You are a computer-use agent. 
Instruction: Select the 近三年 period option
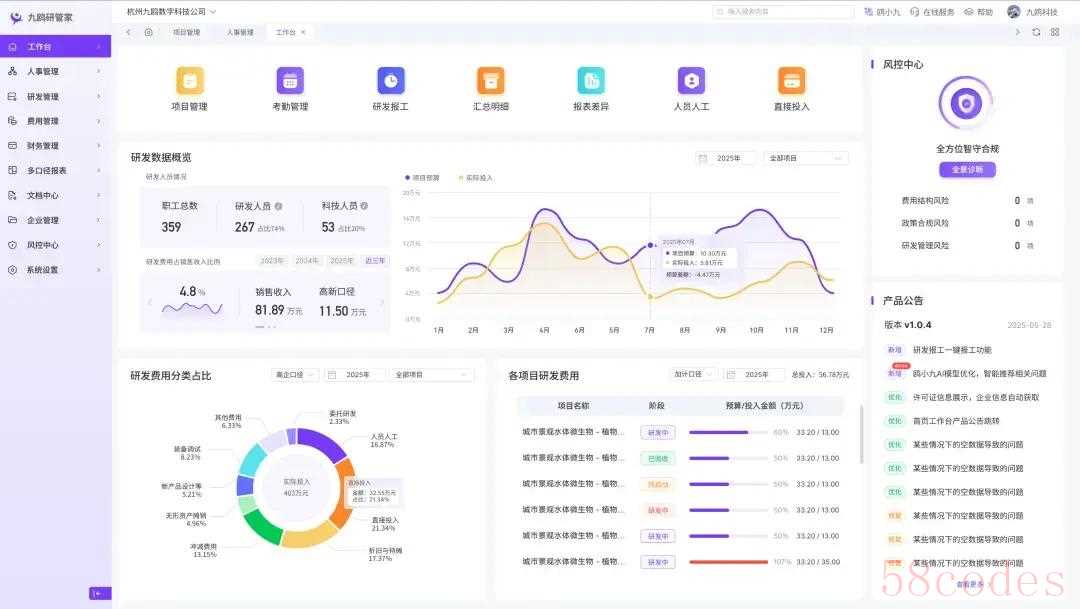(x=375, y=260)
